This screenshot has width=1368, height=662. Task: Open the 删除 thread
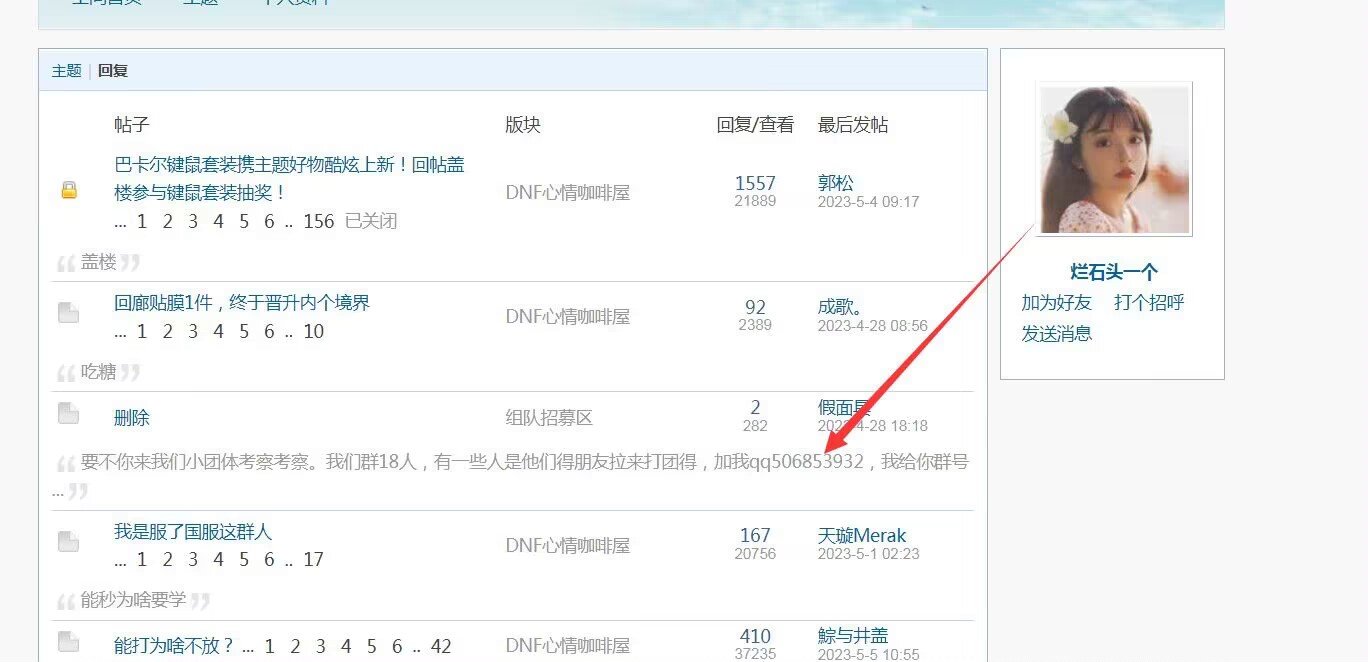[132, 418]
